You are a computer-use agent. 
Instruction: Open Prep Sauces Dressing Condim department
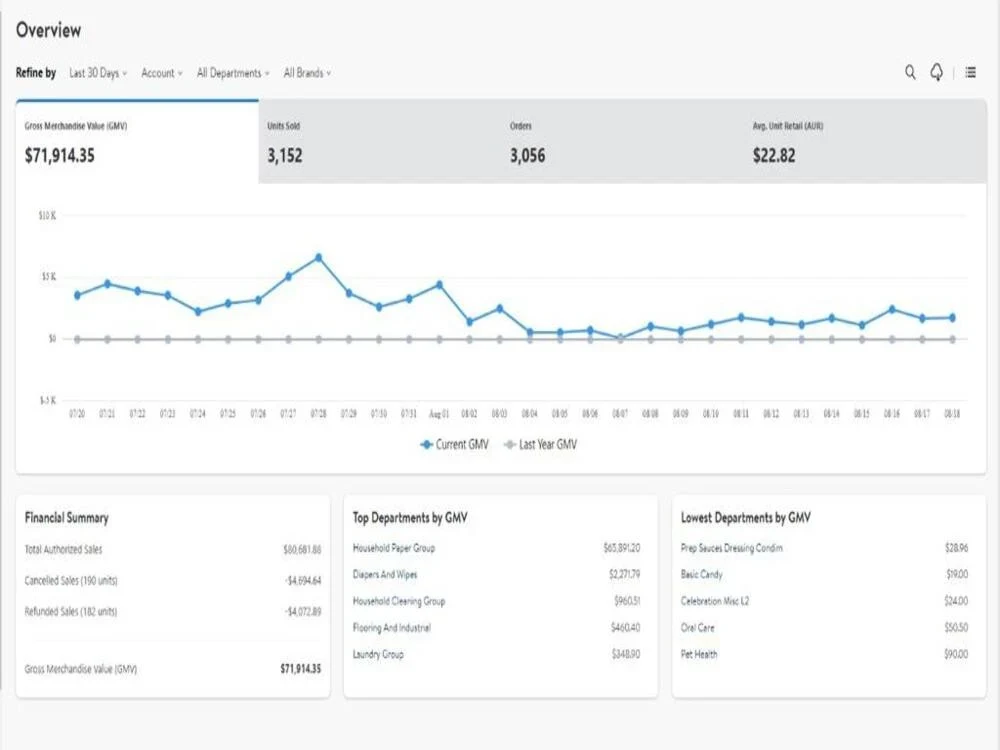pos(732,548)
